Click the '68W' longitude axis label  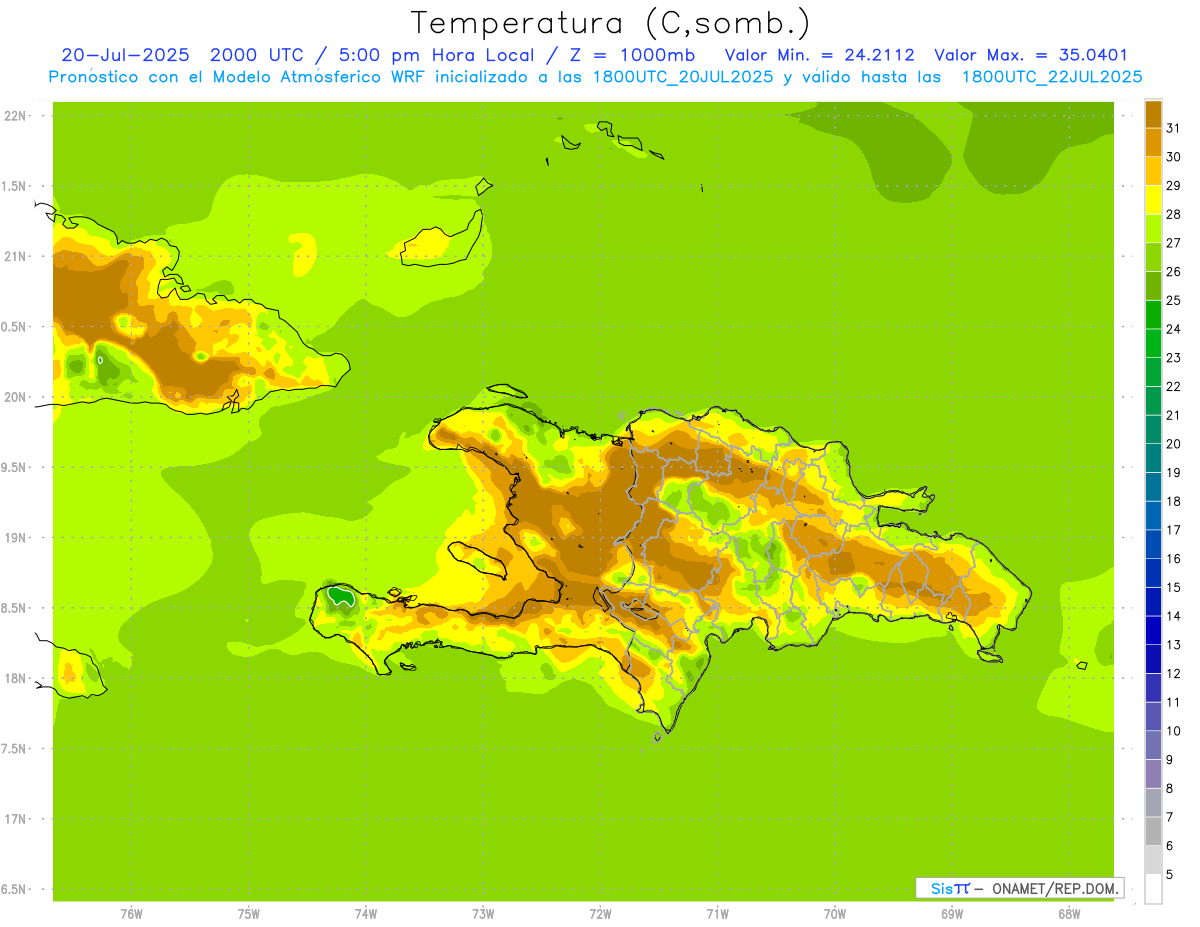1069,914
